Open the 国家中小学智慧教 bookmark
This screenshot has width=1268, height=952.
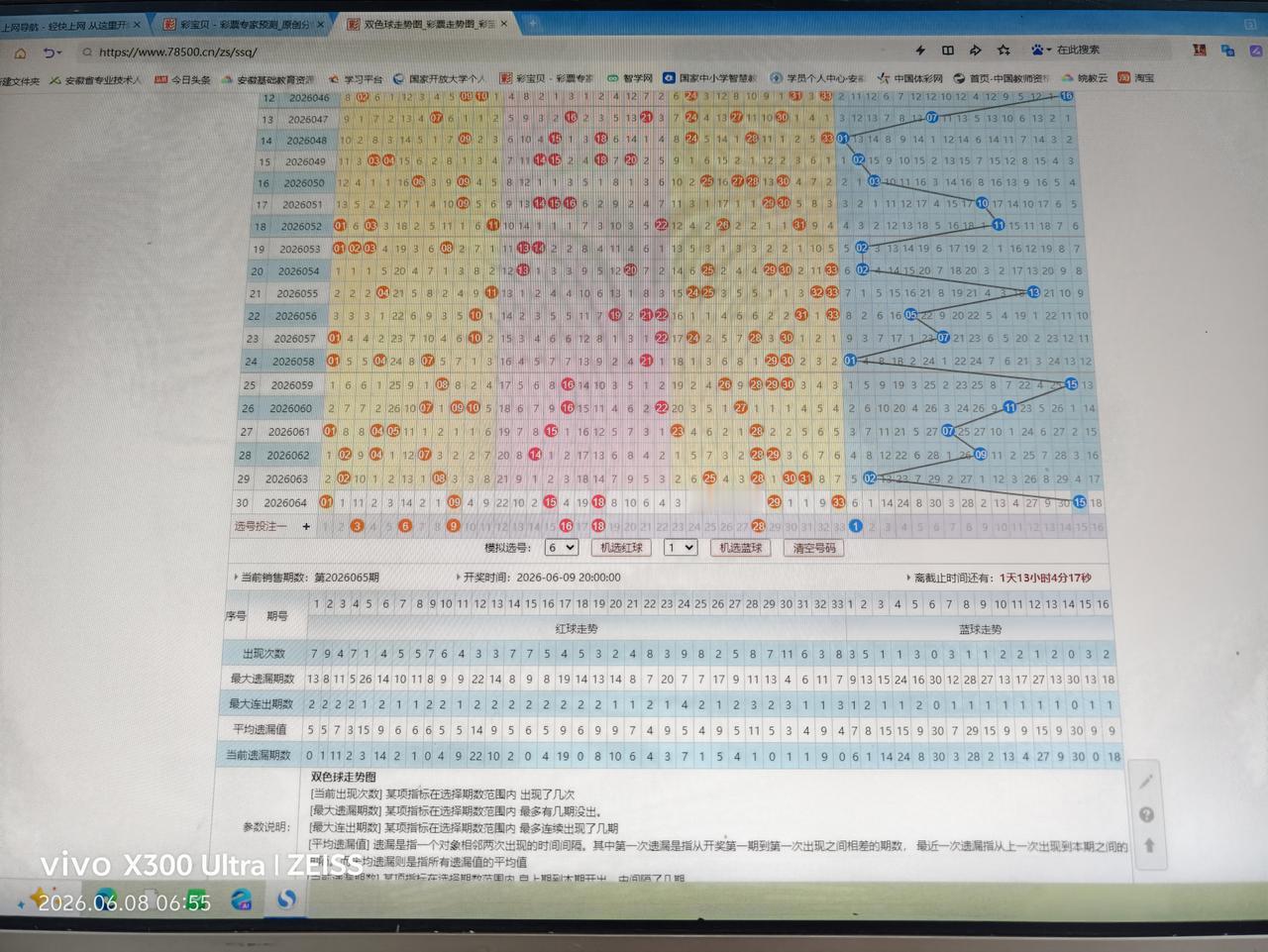tap(709, 78)
